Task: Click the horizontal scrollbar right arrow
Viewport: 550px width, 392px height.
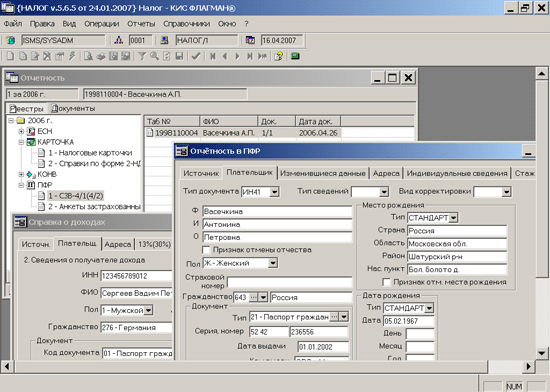Action: coord(528,367)
